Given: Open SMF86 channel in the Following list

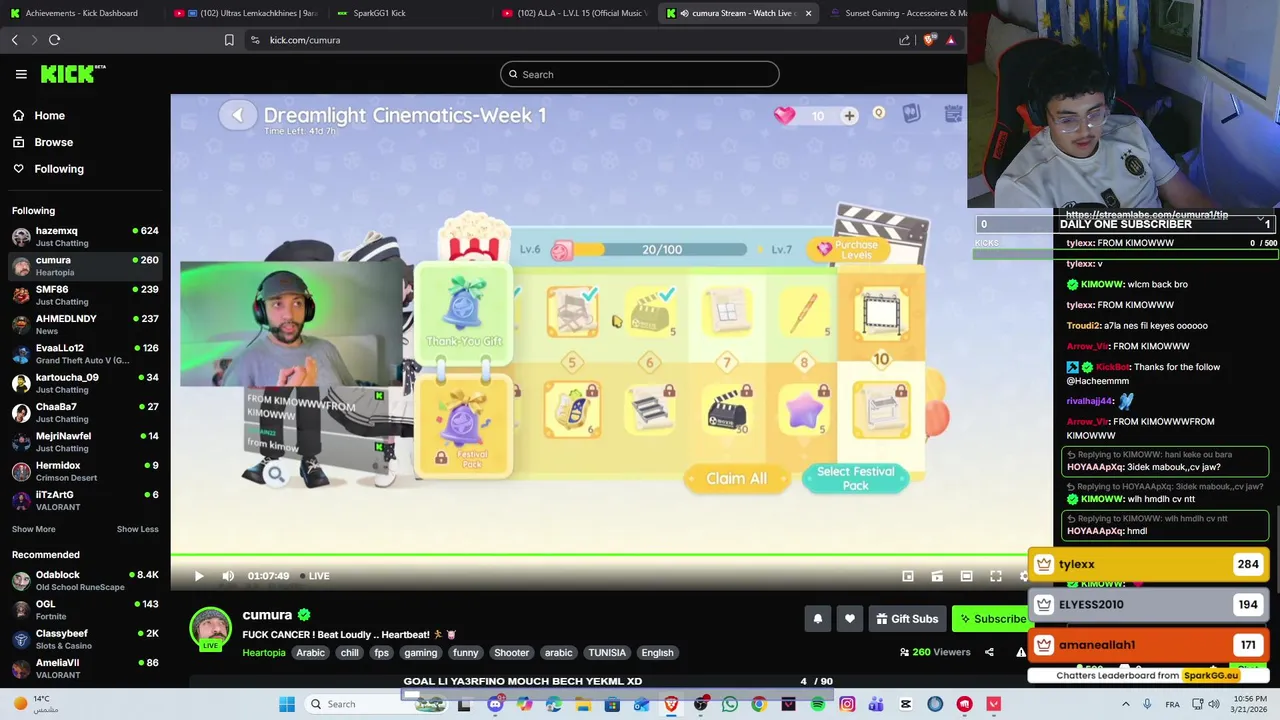Looking at the screenshot, I should click(85, 295).
